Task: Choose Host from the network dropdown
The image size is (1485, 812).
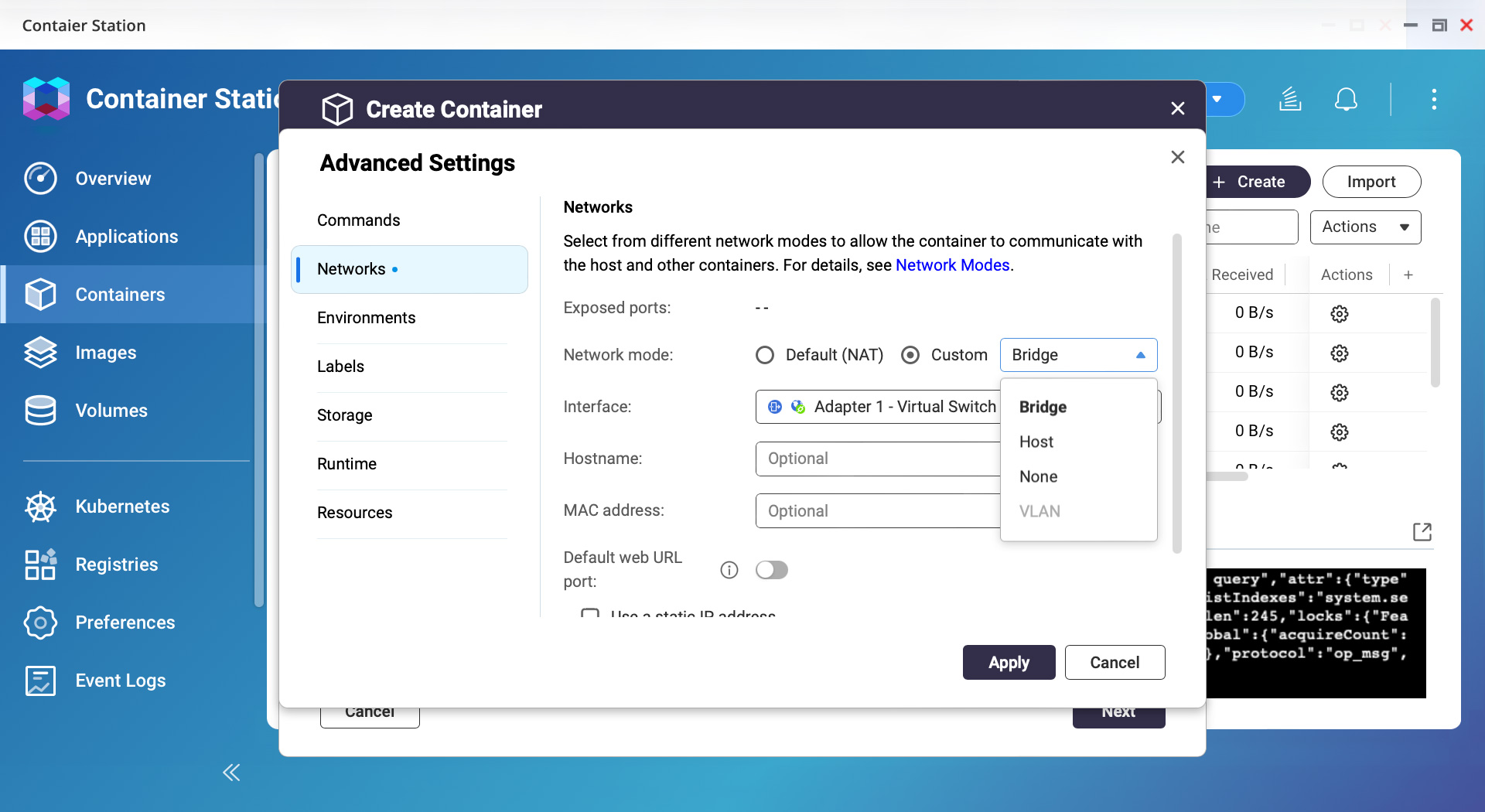Action: point(1036,442)
